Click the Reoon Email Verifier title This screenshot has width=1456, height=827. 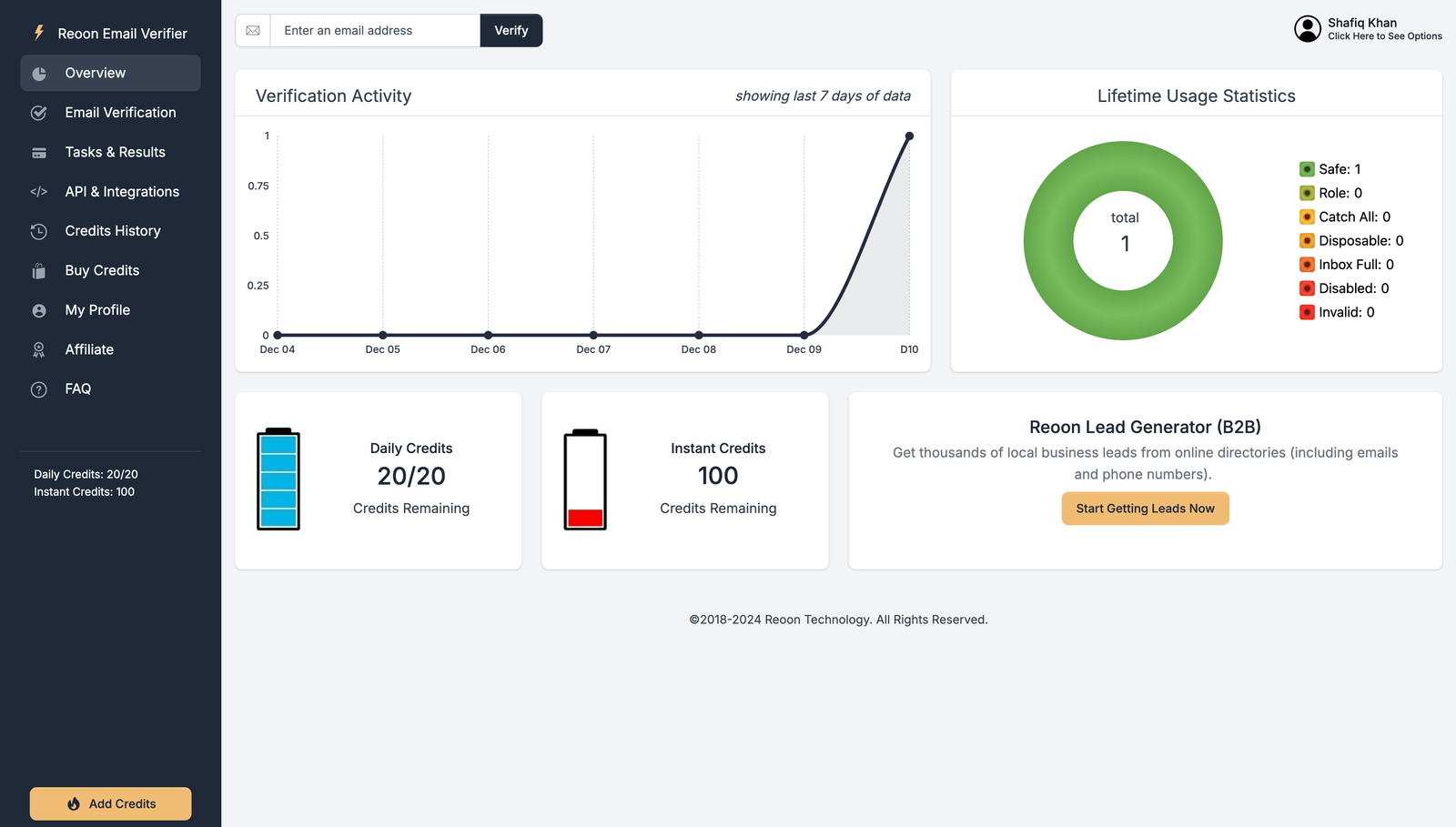click(123, 34)
